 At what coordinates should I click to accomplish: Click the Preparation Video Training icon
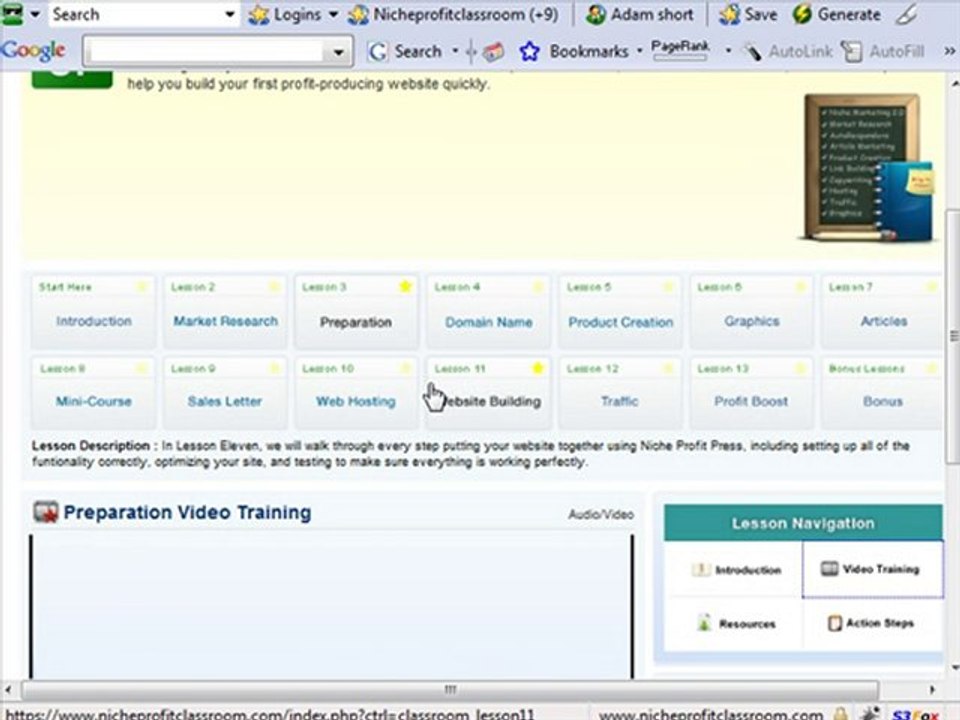(45, 512)
